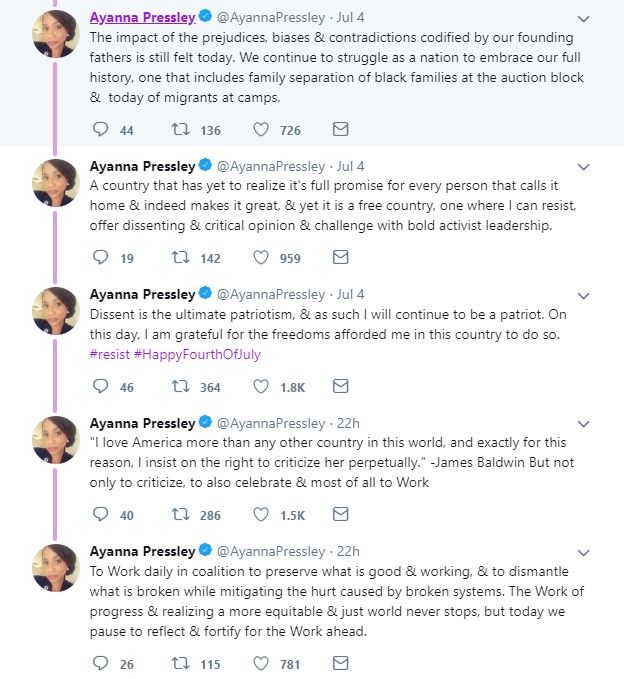This screenshot has width=624, height=679.
Task: Open the Jul 4 timestamp of first tweet
Action: (351, 17)
